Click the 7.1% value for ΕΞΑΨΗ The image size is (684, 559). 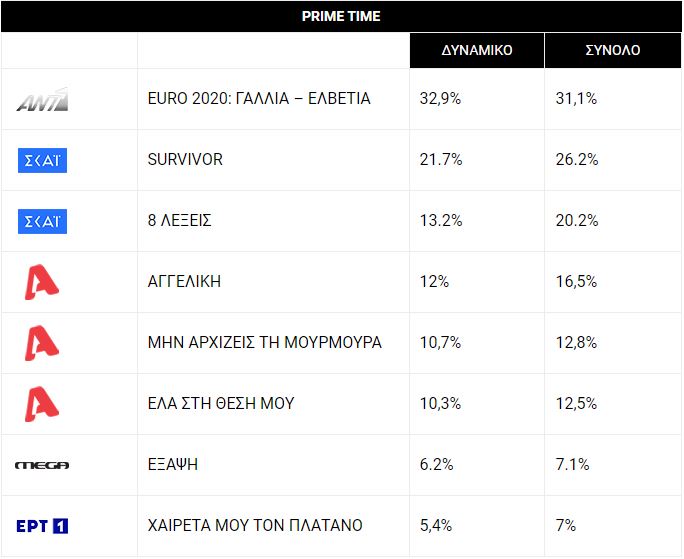click(x=572, y=465)
